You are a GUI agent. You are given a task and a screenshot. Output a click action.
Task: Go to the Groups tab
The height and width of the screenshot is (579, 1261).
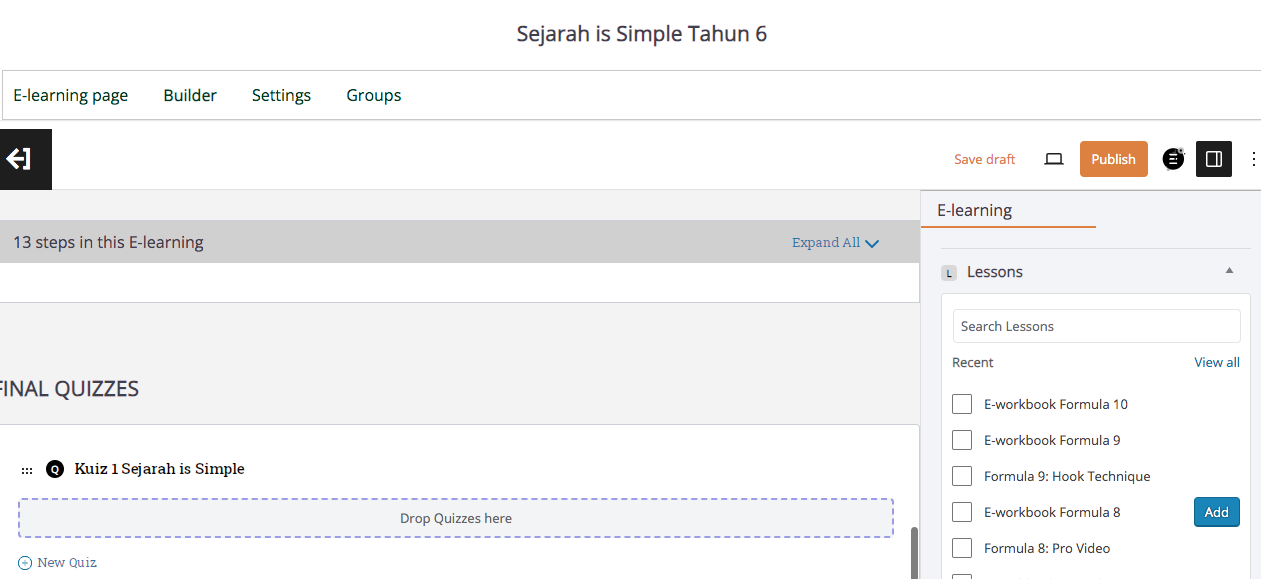(x=373, y=95)
